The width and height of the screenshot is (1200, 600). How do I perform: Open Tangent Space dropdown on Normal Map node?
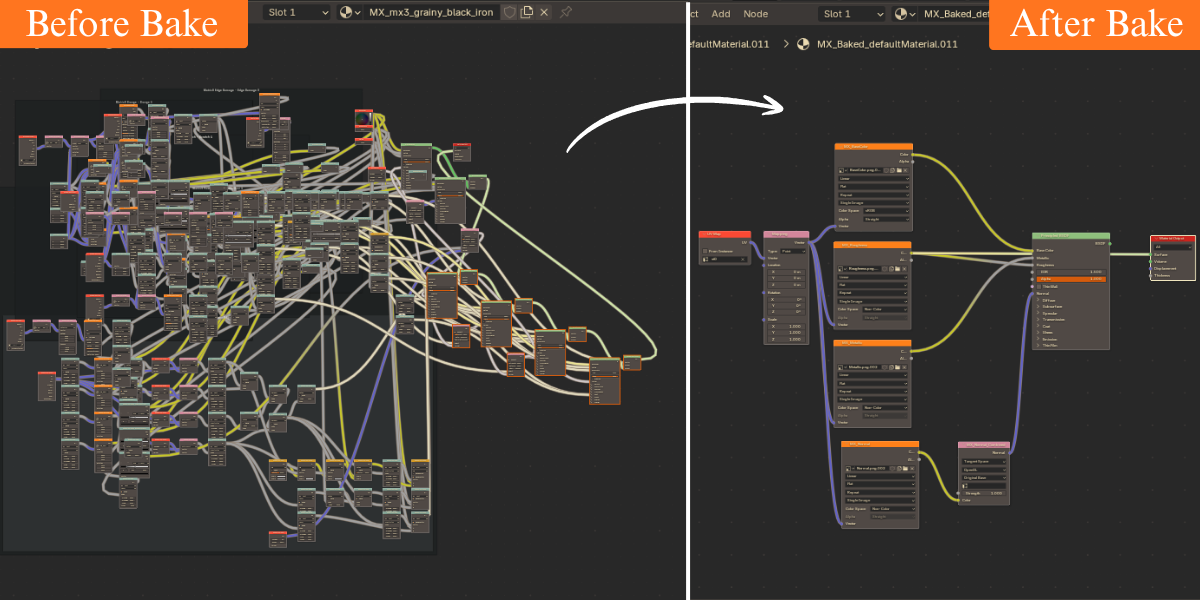pyautogui.click(x=984, y=461)
